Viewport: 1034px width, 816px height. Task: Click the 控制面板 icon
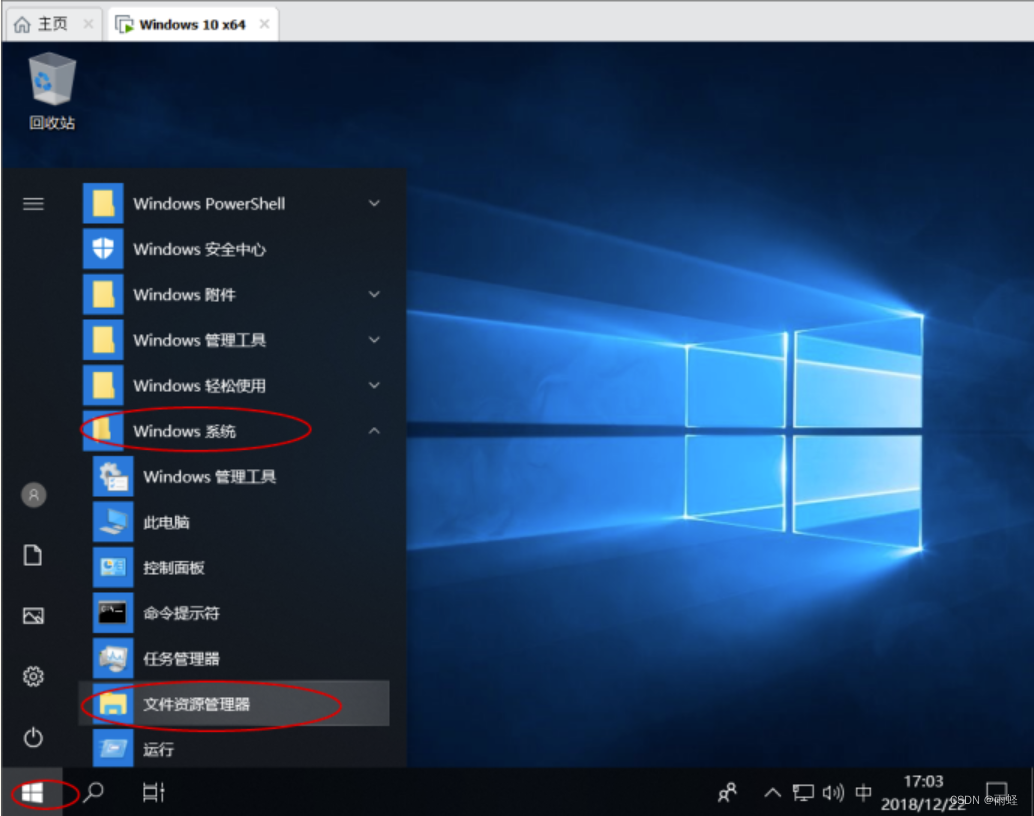pos(113,567)
